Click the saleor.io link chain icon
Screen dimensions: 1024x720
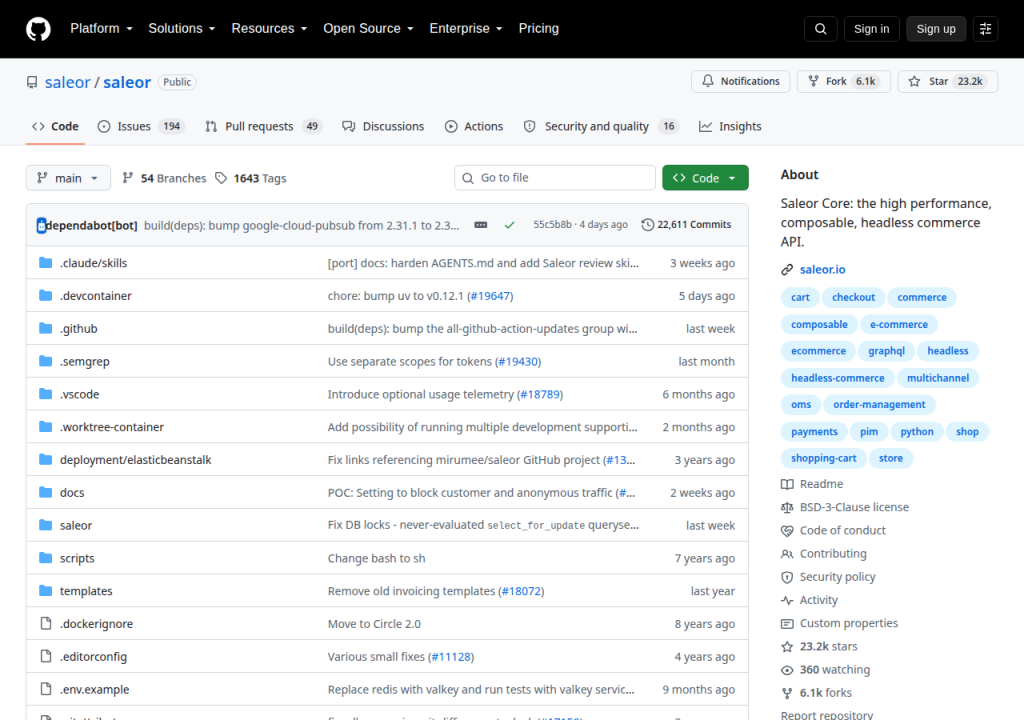click(x=787, y=270)
